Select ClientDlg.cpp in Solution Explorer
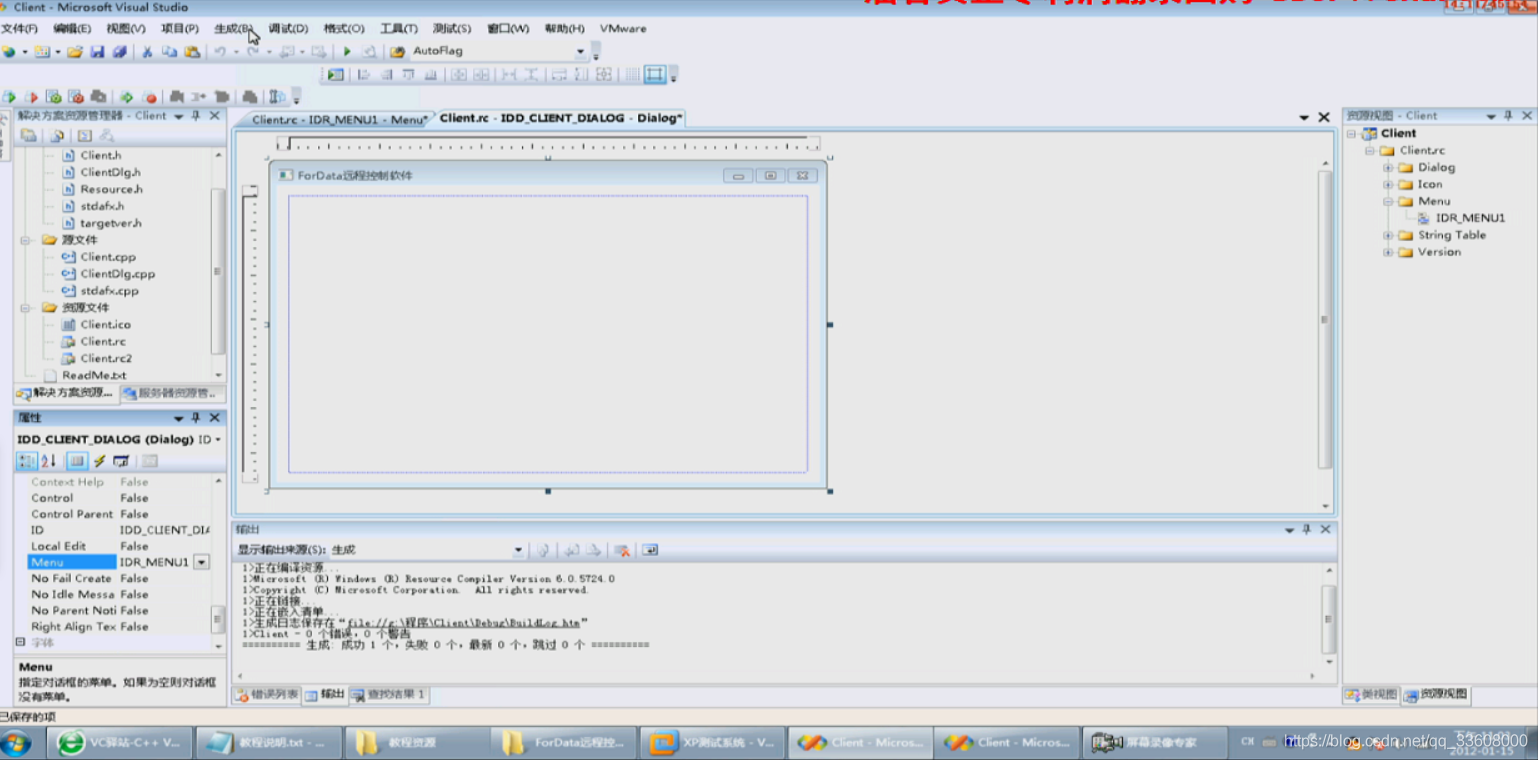 (x=117, y=274)
